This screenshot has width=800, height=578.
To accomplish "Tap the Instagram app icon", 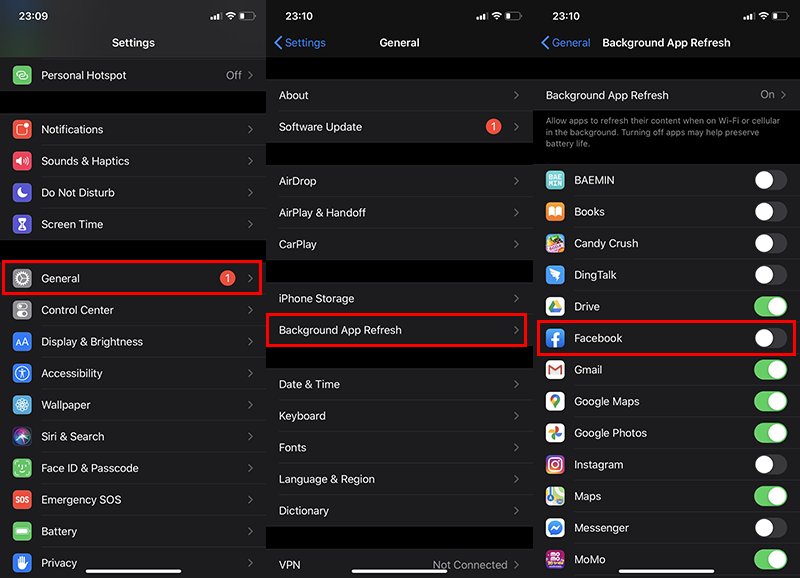I will [x=555, y=465].
